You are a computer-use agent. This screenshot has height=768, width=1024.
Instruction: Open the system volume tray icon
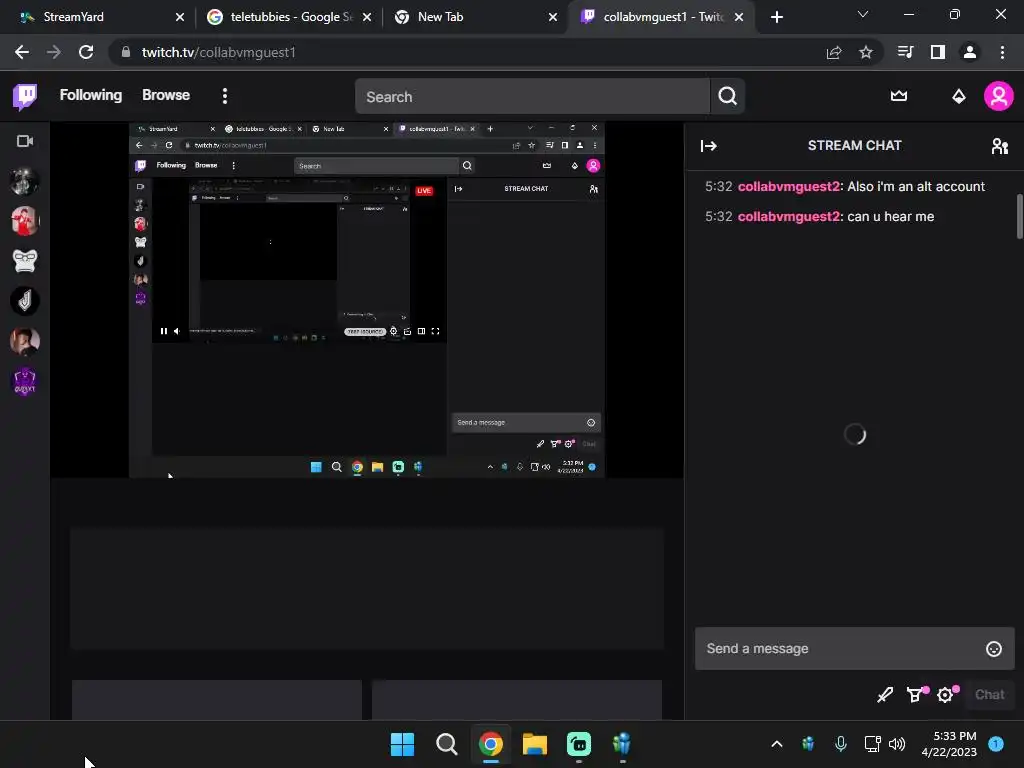tap(897, 744)
